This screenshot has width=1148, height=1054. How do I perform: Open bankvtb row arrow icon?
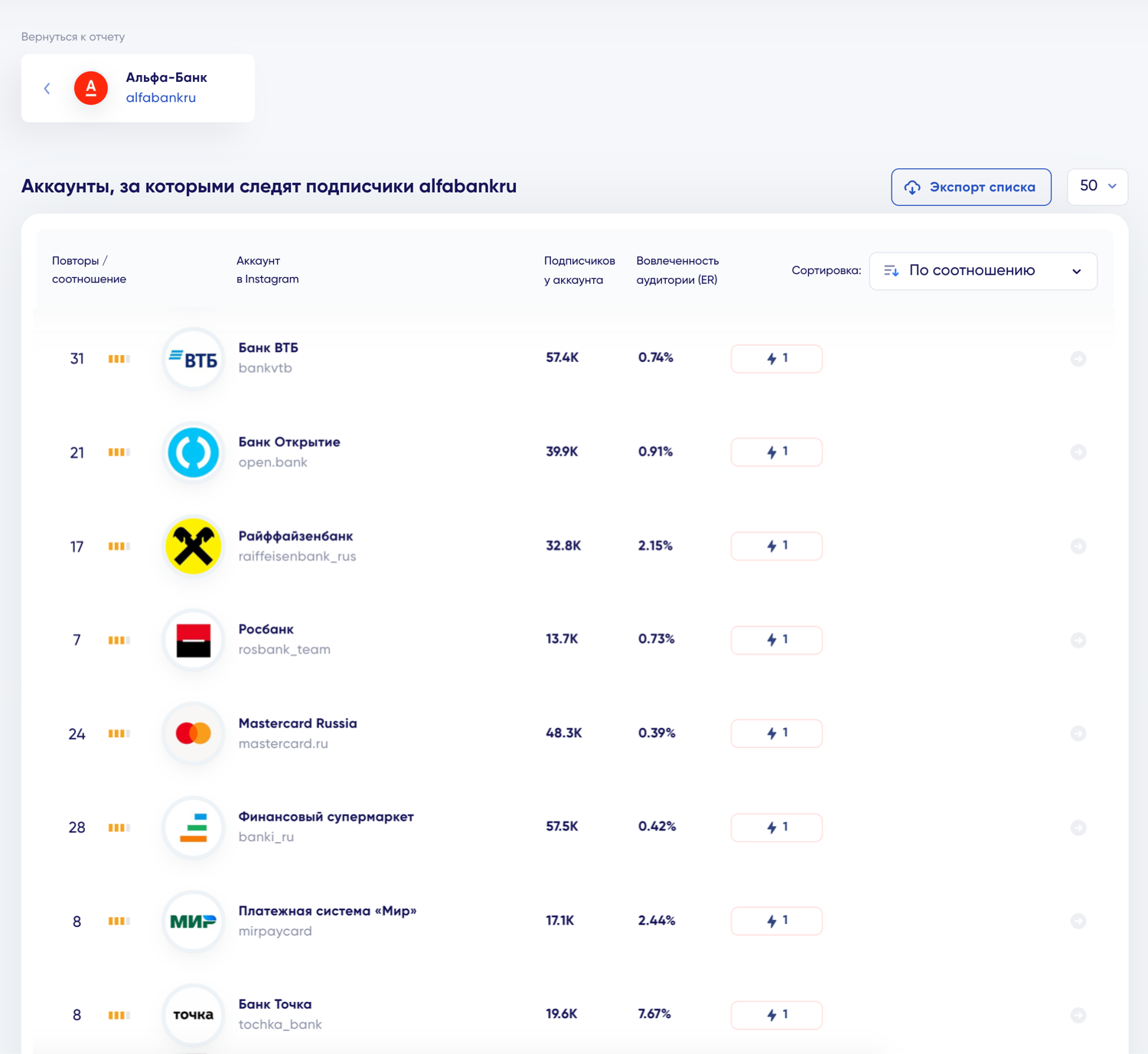tap(1078, 358)
